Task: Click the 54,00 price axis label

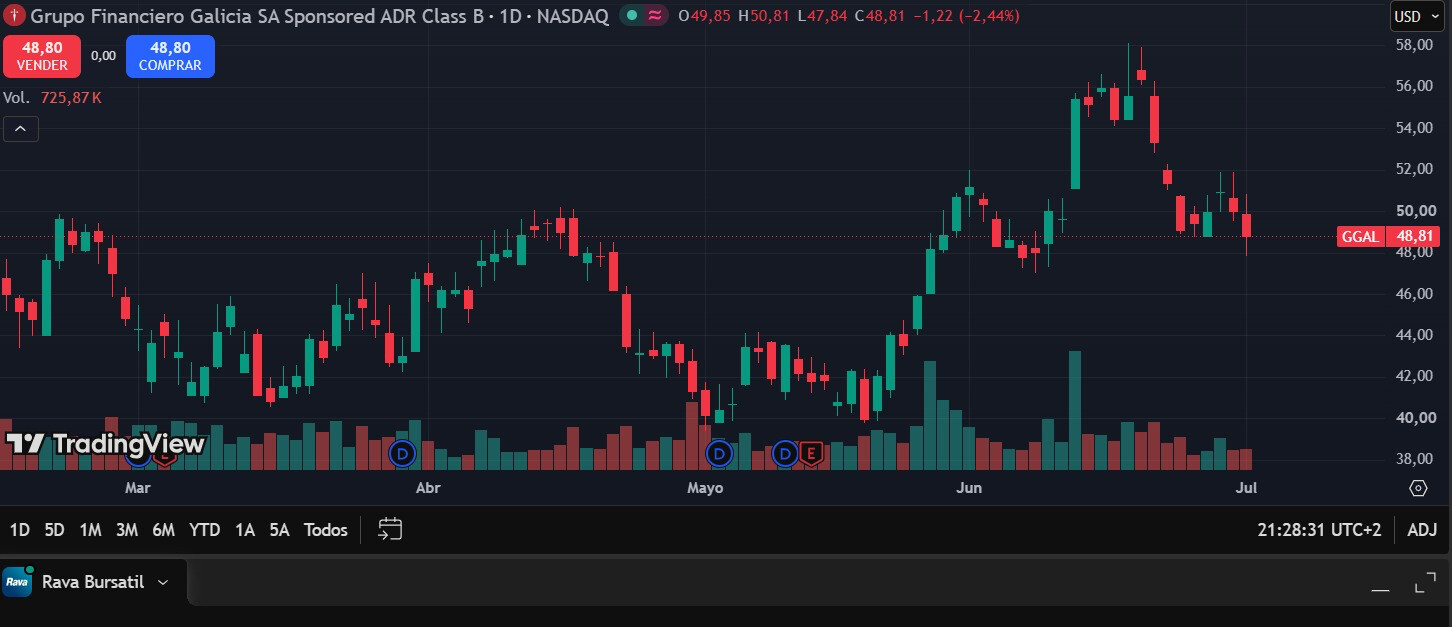Action: pyautogui.click(x=1415, y=128)
